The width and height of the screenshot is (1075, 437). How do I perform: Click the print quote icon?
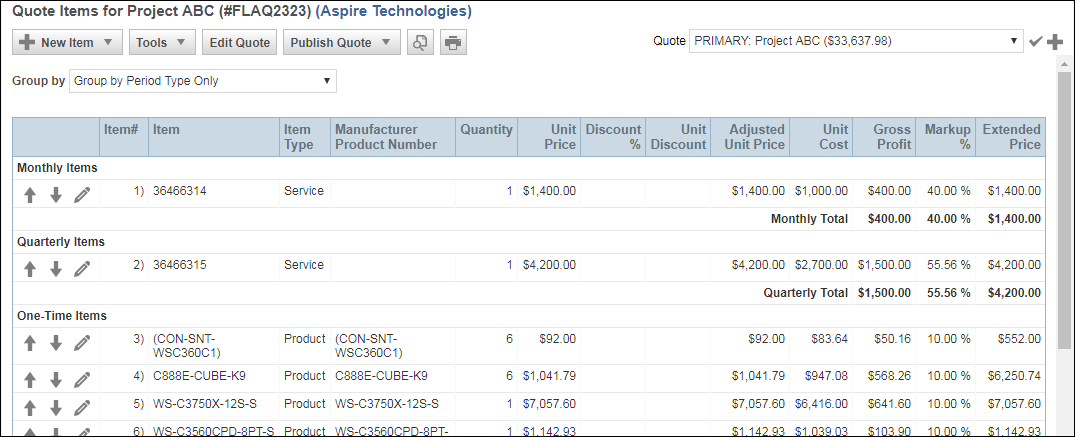453,43
